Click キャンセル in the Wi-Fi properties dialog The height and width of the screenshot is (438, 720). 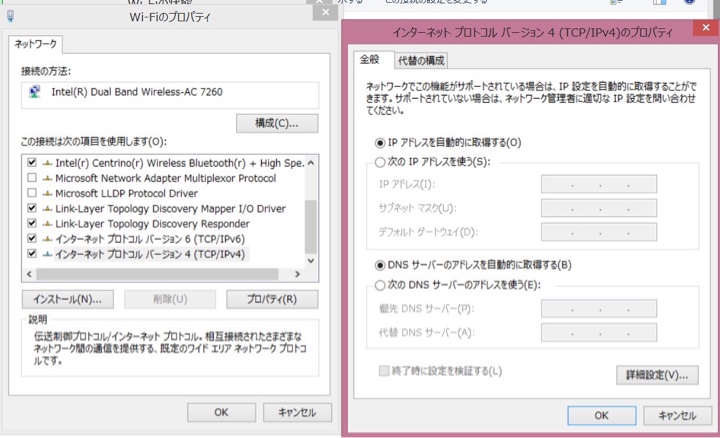pos(297,412)
